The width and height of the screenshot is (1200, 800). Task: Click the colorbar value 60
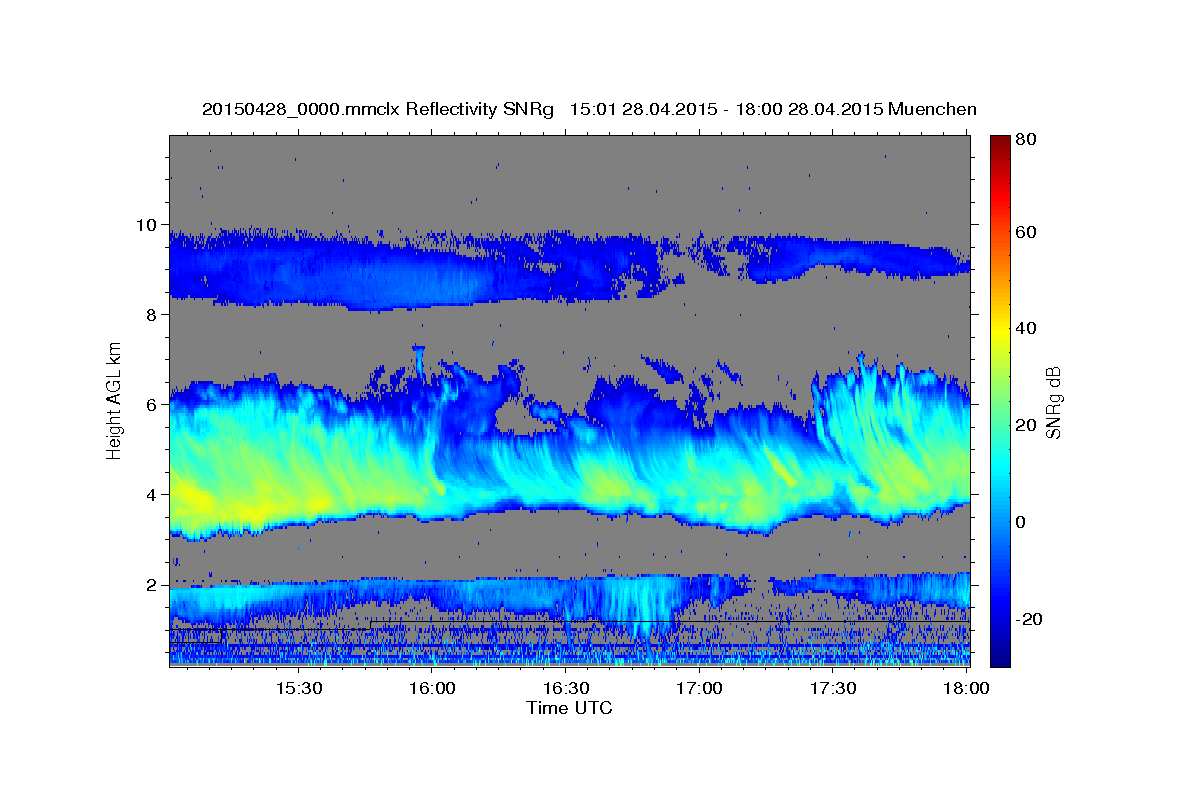(1025, 232)
